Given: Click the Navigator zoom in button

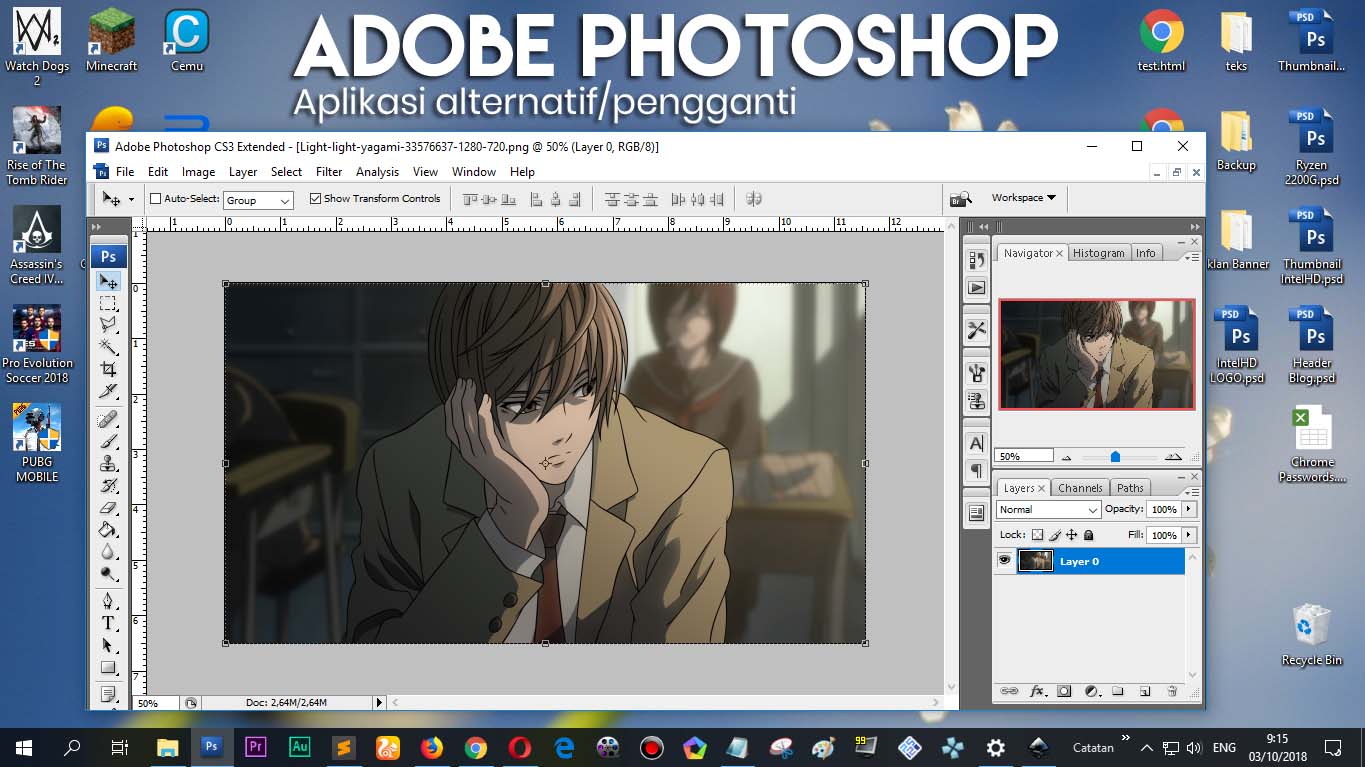Looking at the screenshot, I should [x=1173, y=456].
